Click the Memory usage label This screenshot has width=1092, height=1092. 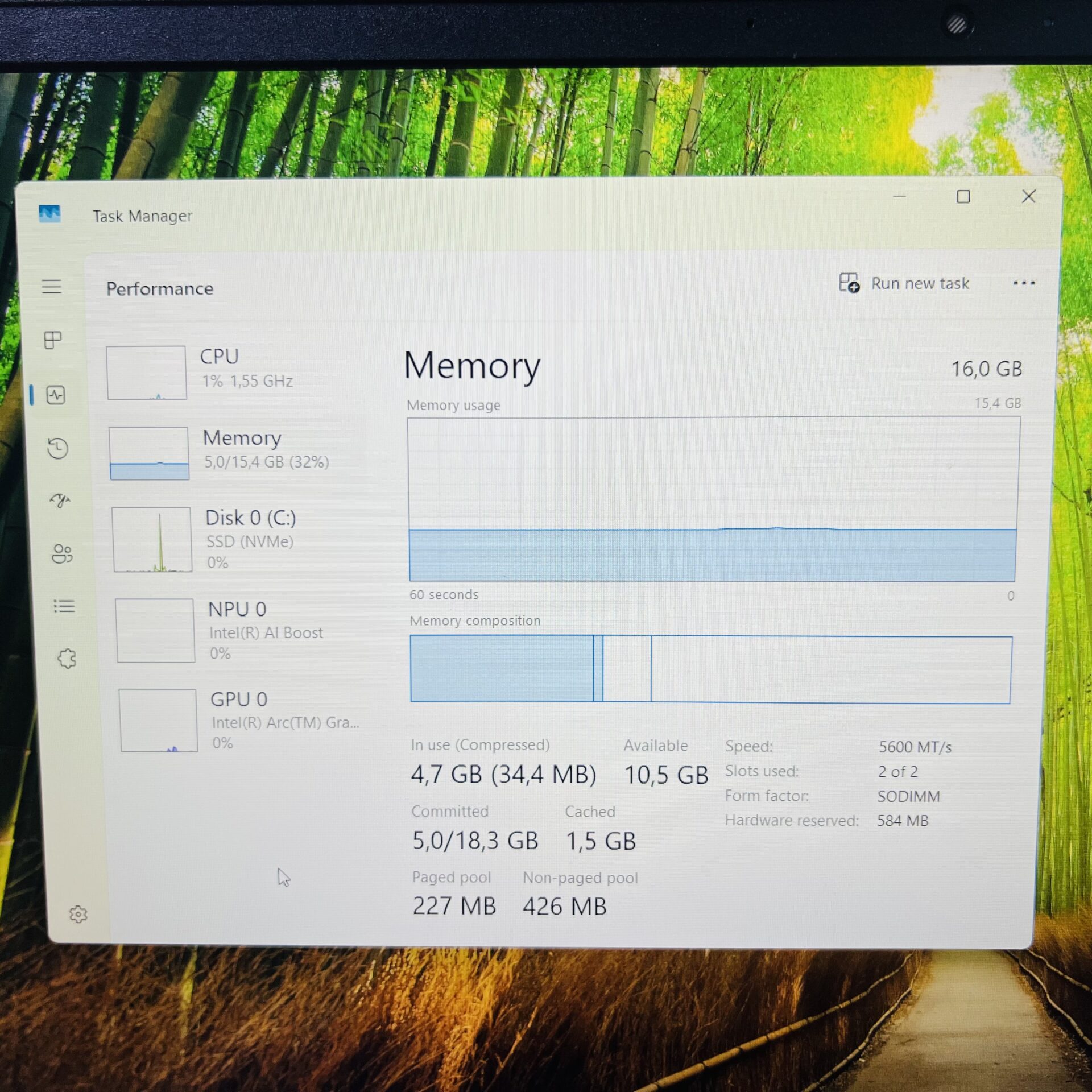coord(453,406)
